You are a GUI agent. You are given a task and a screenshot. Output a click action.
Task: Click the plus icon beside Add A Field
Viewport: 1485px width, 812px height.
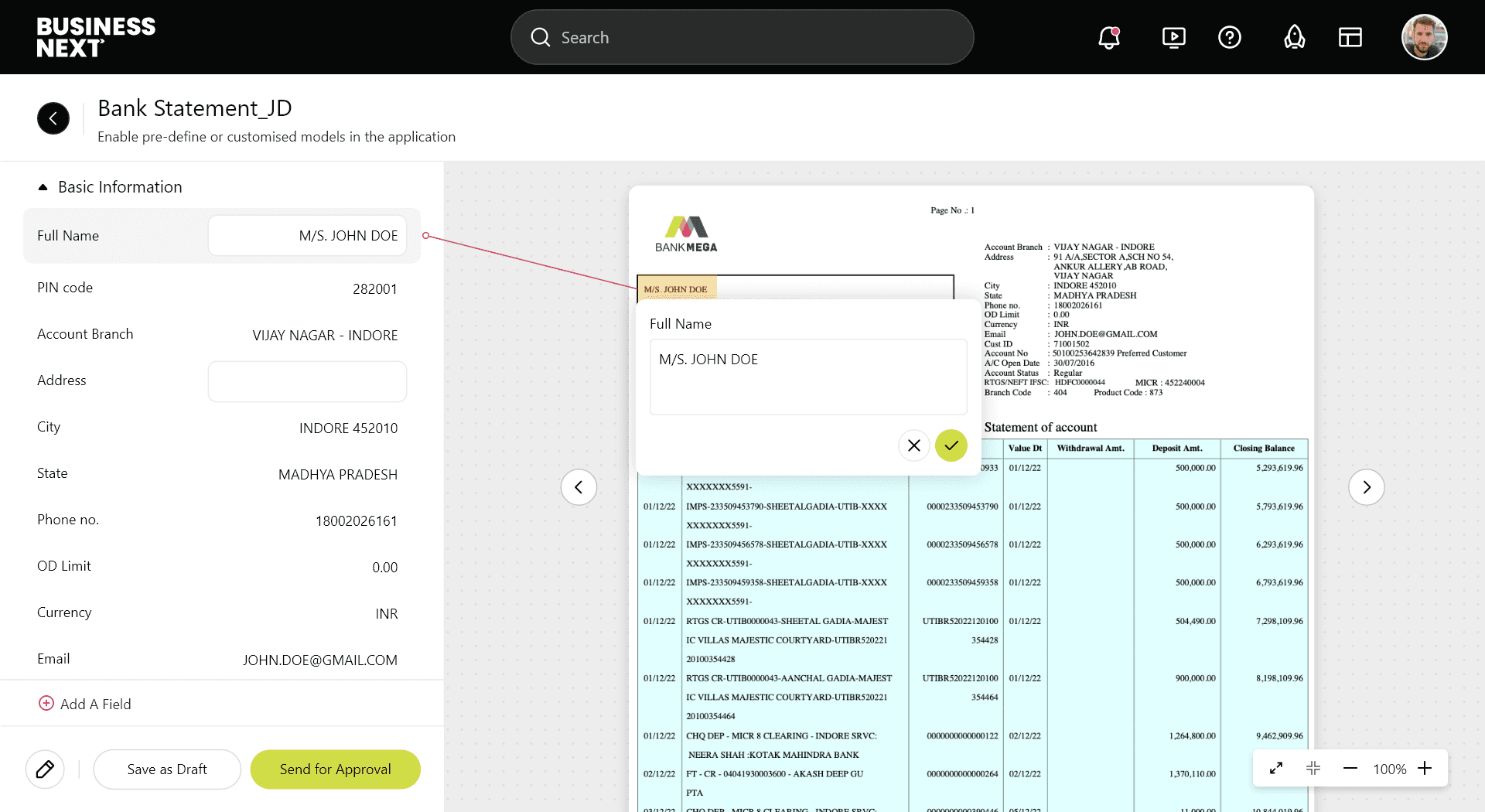46,703
